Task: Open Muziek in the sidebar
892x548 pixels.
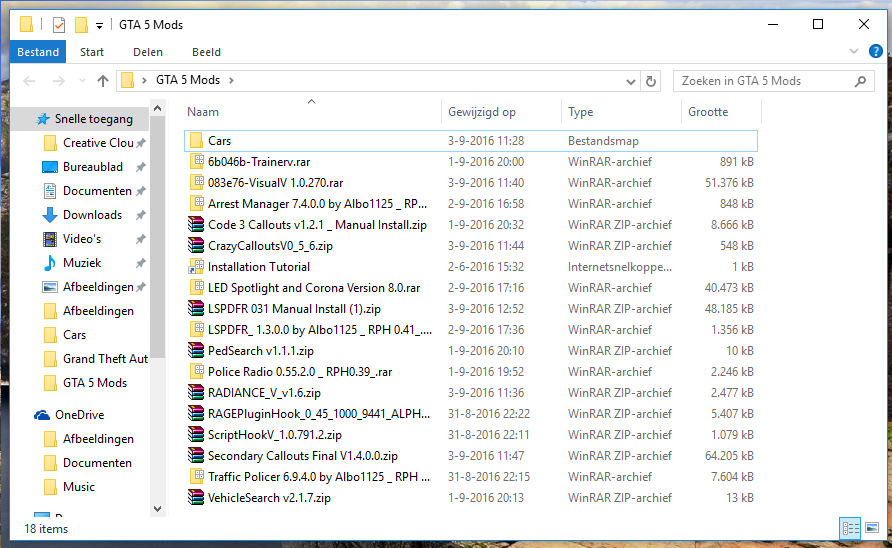Action: (82, 263)
